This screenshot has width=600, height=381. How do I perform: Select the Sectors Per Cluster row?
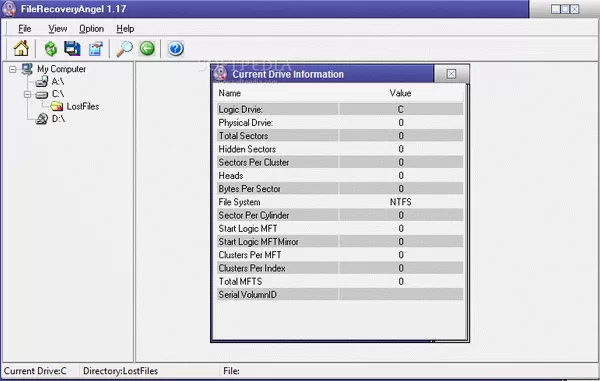point(340,162)
